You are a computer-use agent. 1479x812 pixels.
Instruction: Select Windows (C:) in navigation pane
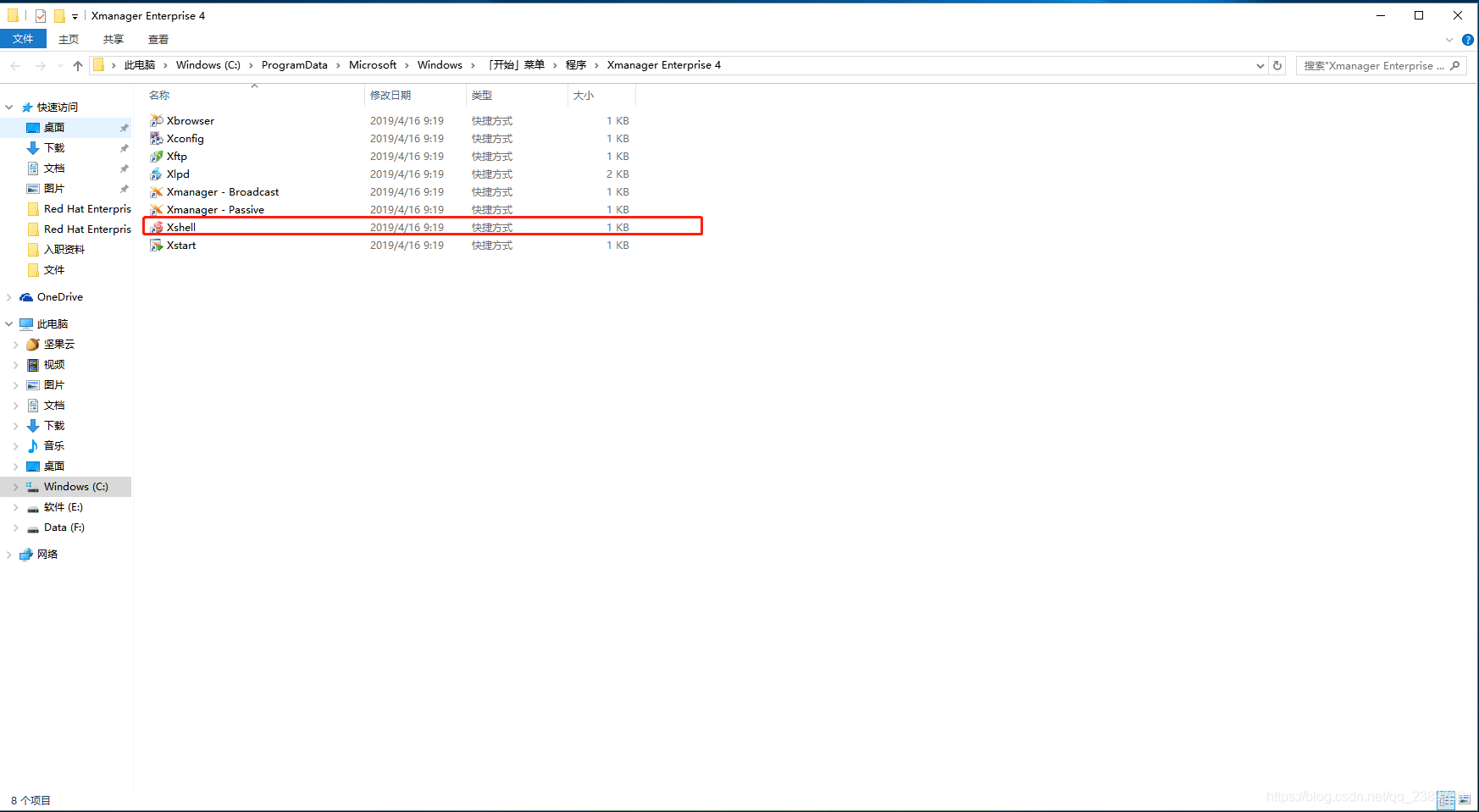[x=75, y=487]
